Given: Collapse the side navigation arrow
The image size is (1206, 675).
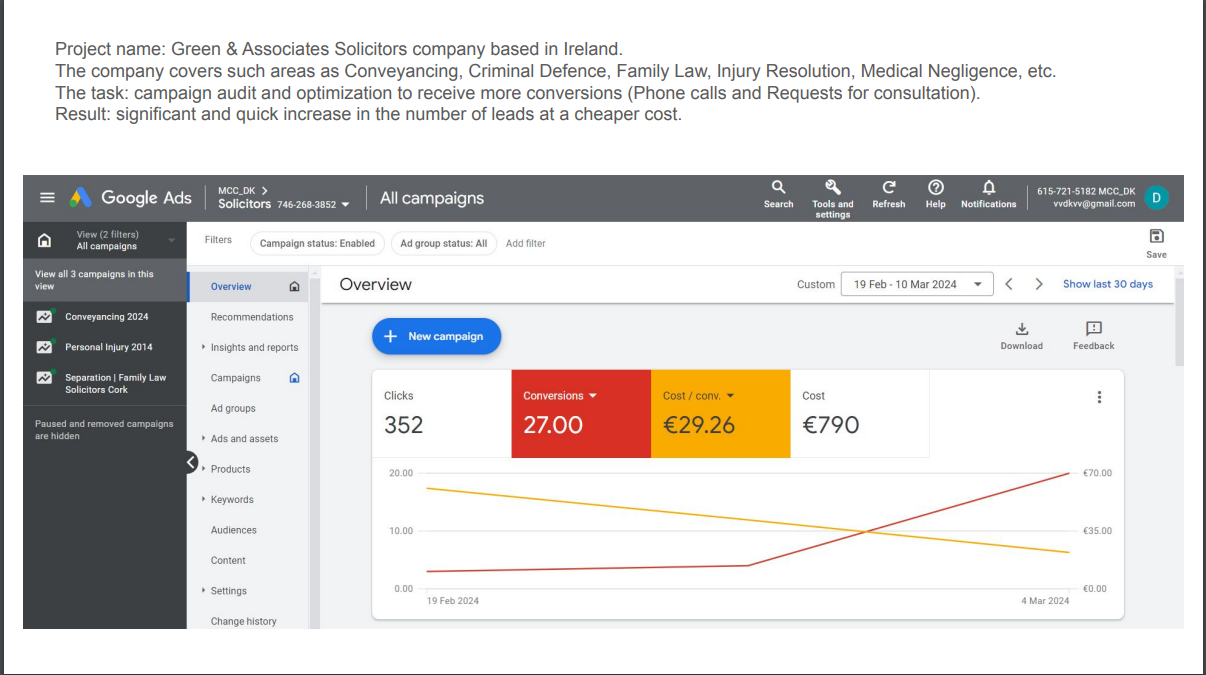Looking at the screenshot, I should point(193,461).
